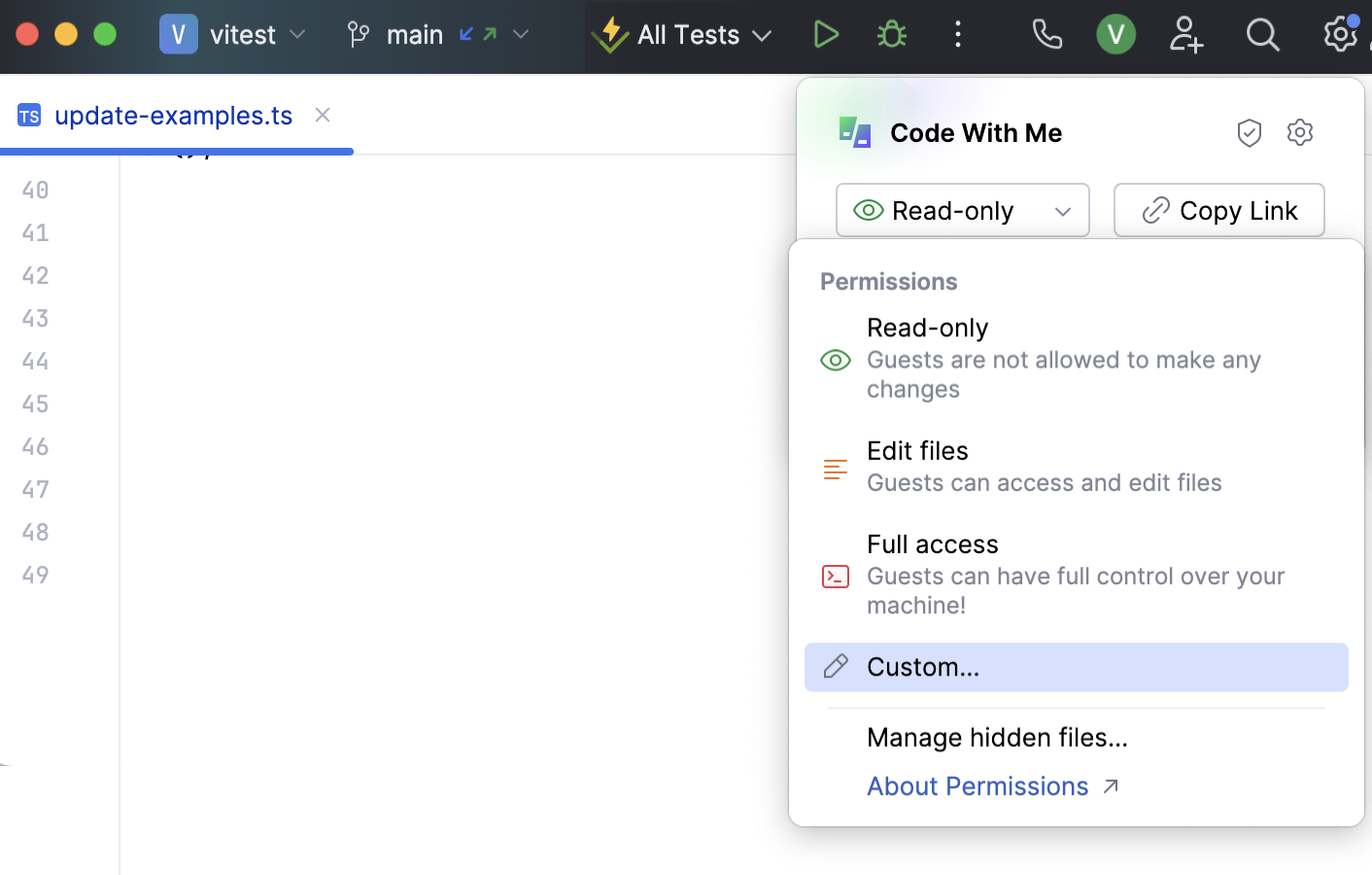Image resolution: width=1372 pixels, height=875 pixels.
Task: Click the vitest profile avatar
Action: point(1115,34)
